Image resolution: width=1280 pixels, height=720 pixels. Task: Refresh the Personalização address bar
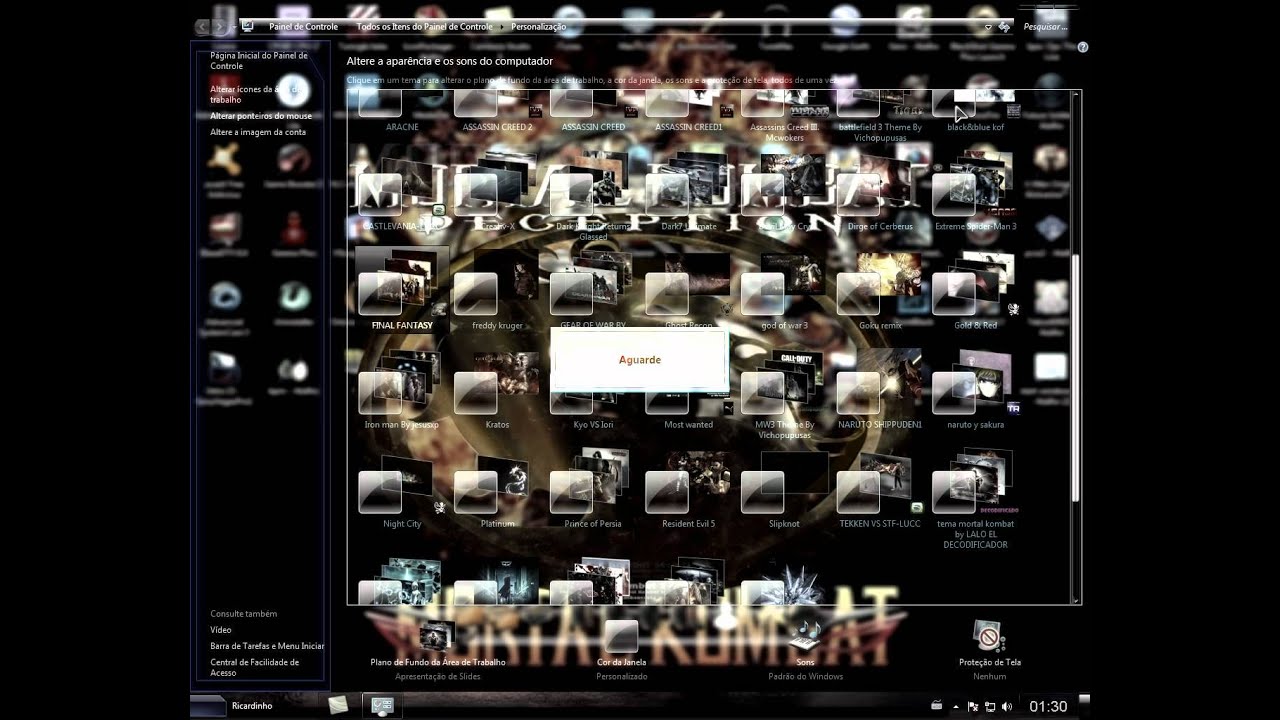point(1004,27)
